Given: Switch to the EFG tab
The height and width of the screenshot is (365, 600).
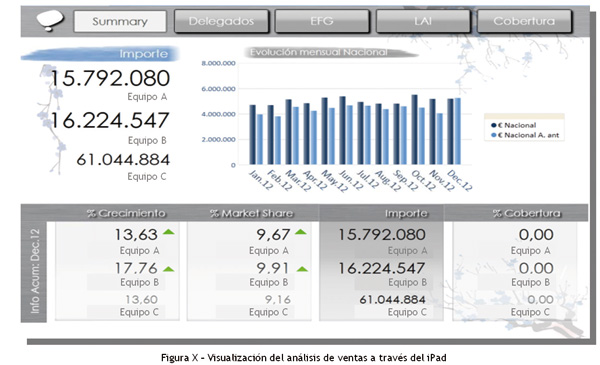Looking at the screenshot, I should coord(322,21).
